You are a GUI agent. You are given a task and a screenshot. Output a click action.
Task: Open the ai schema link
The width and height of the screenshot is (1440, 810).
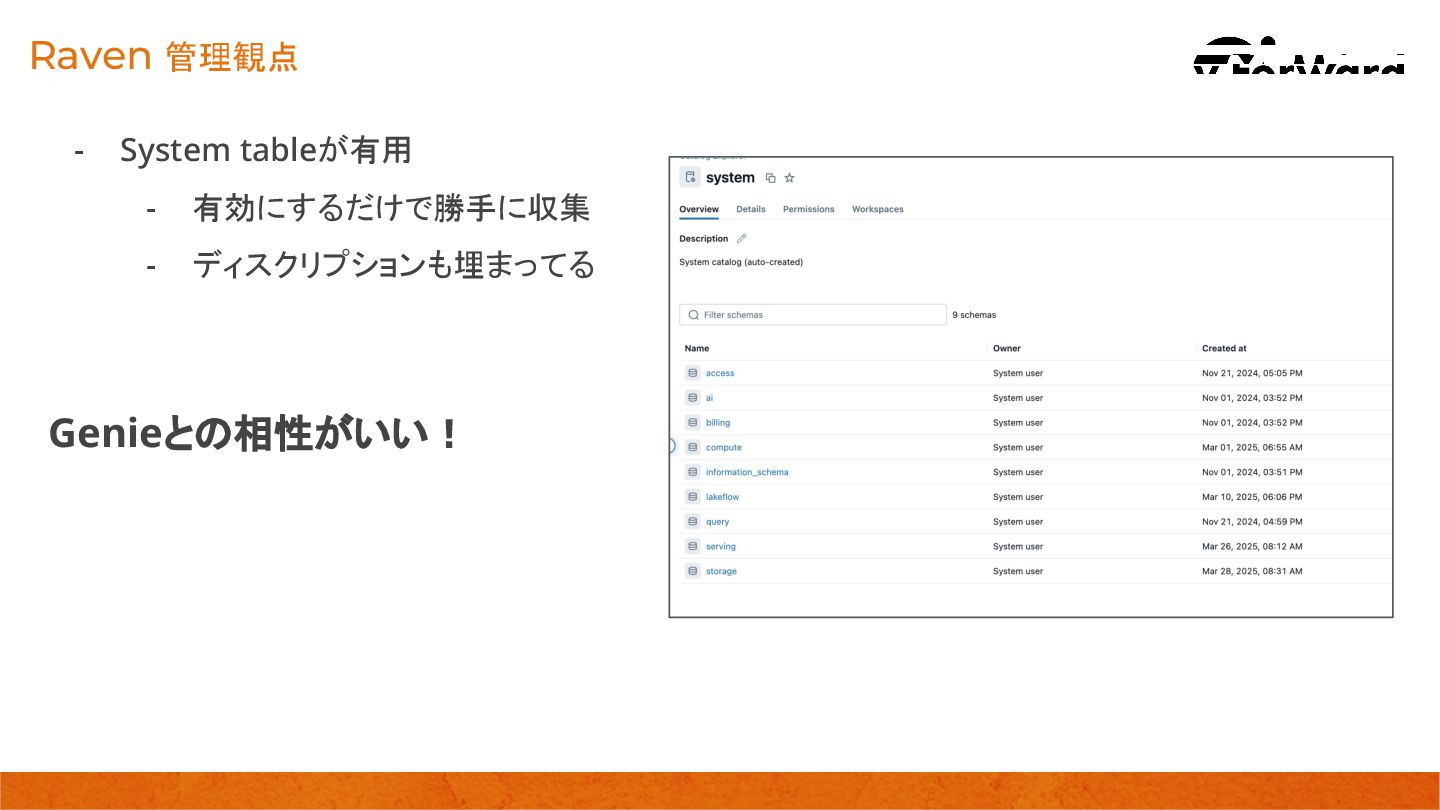pyautogui.click(x=709, y=398)
